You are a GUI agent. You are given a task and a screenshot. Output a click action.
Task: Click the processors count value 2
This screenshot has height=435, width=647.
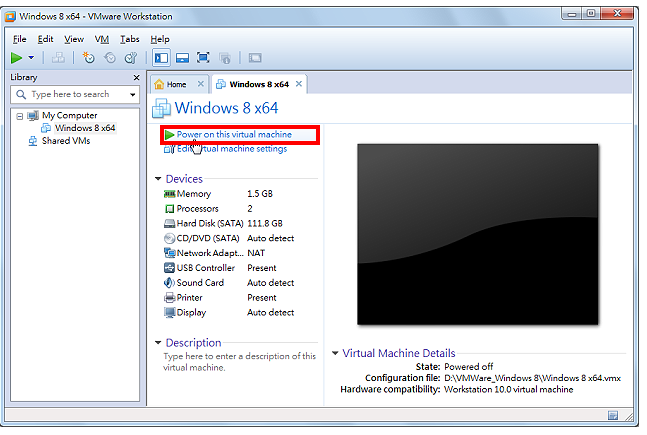250,208
